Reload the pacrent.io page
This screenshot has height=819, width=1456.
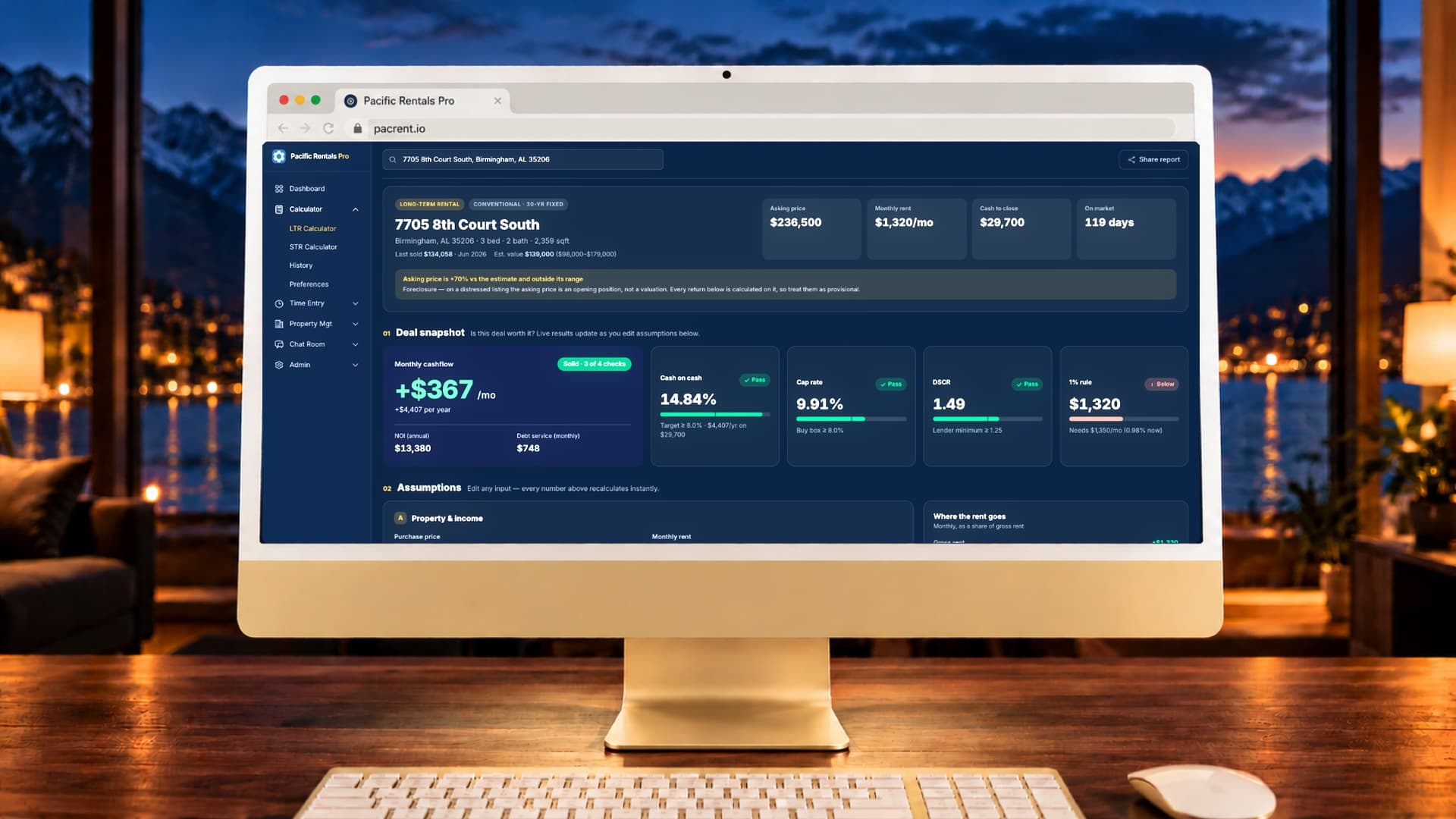(x=328, y=128)
